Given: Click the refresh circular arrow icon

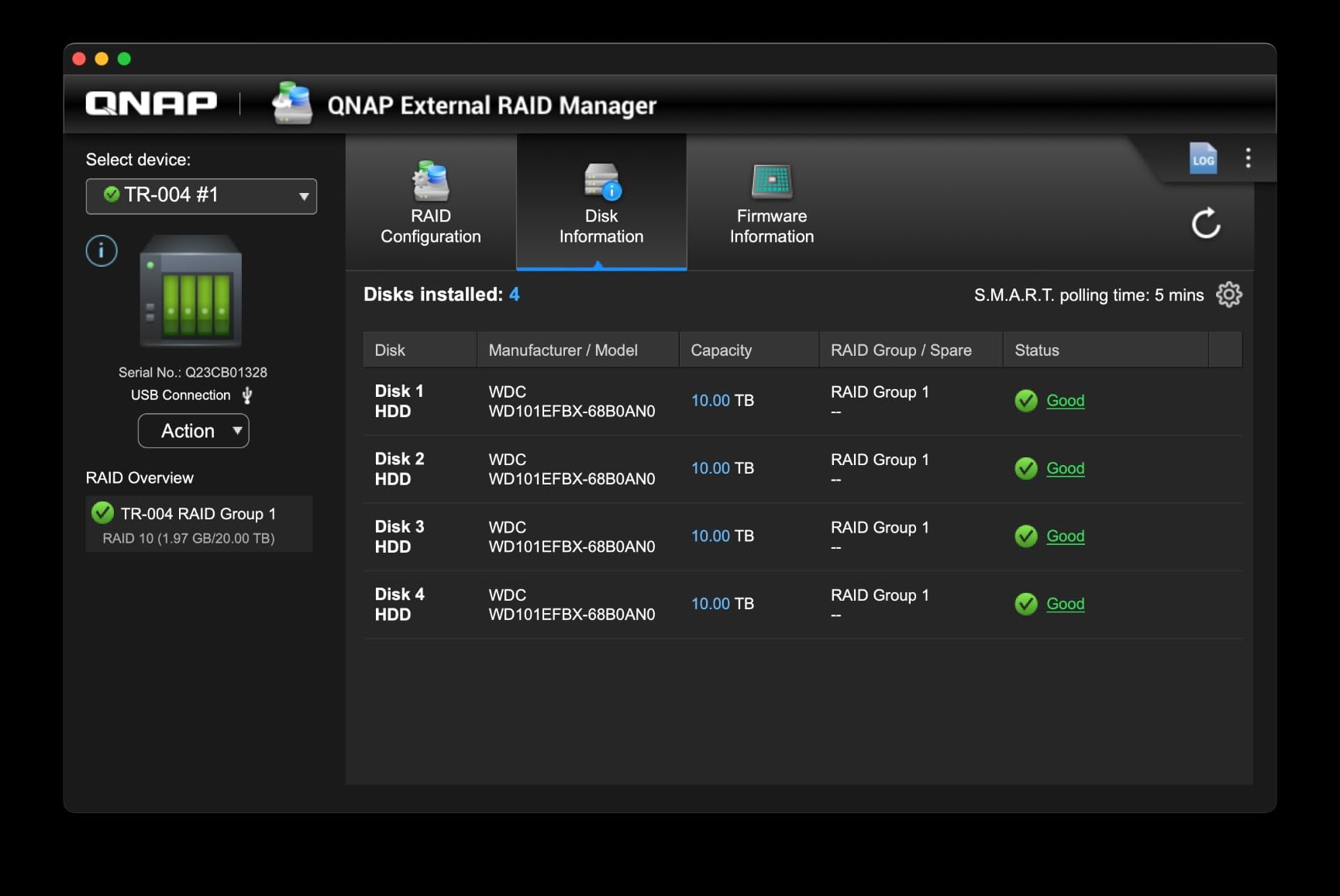Looking at the screenshot, I should click(x=1206, y=223).
